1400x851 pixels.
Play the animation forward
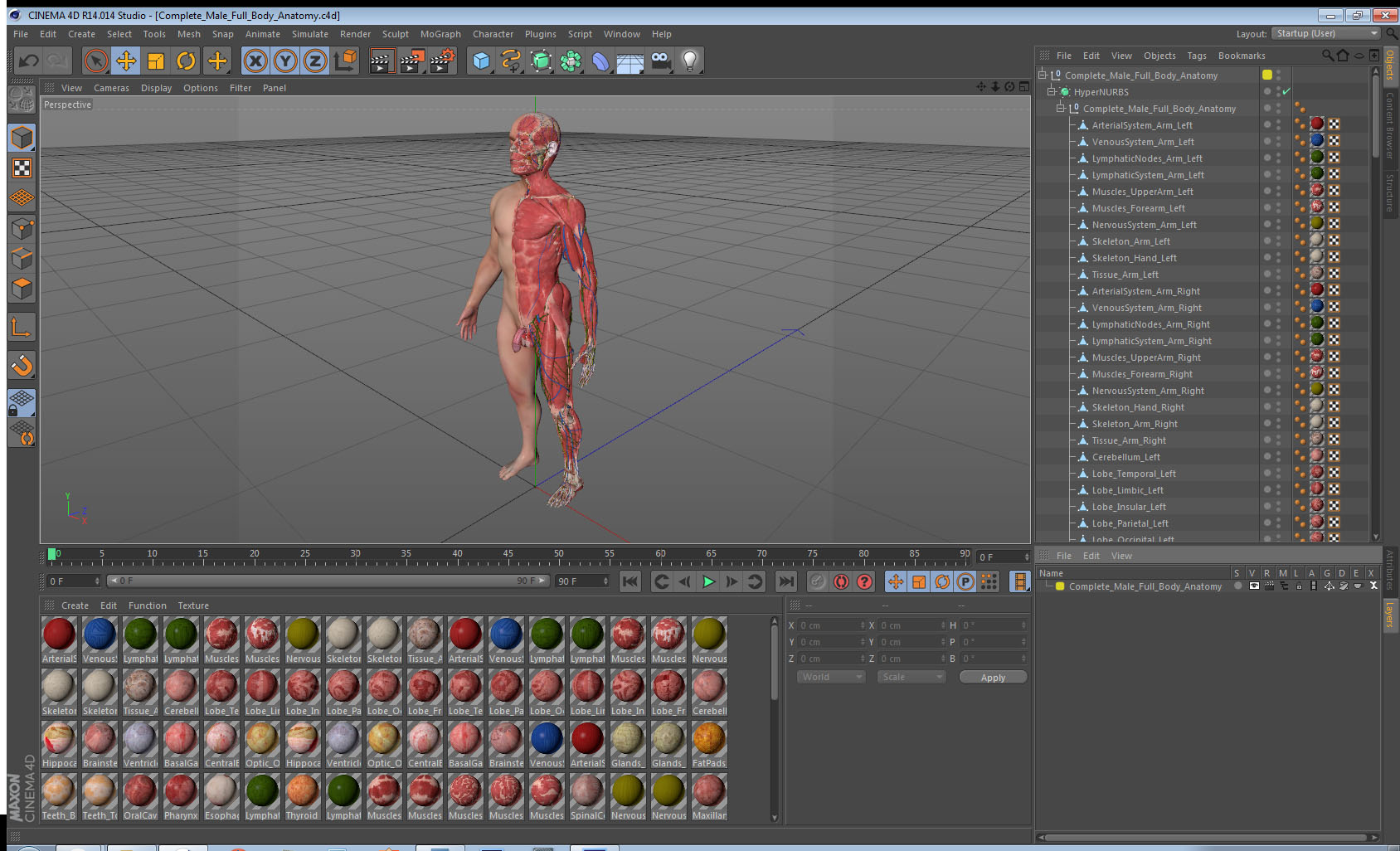pos(708,581)
